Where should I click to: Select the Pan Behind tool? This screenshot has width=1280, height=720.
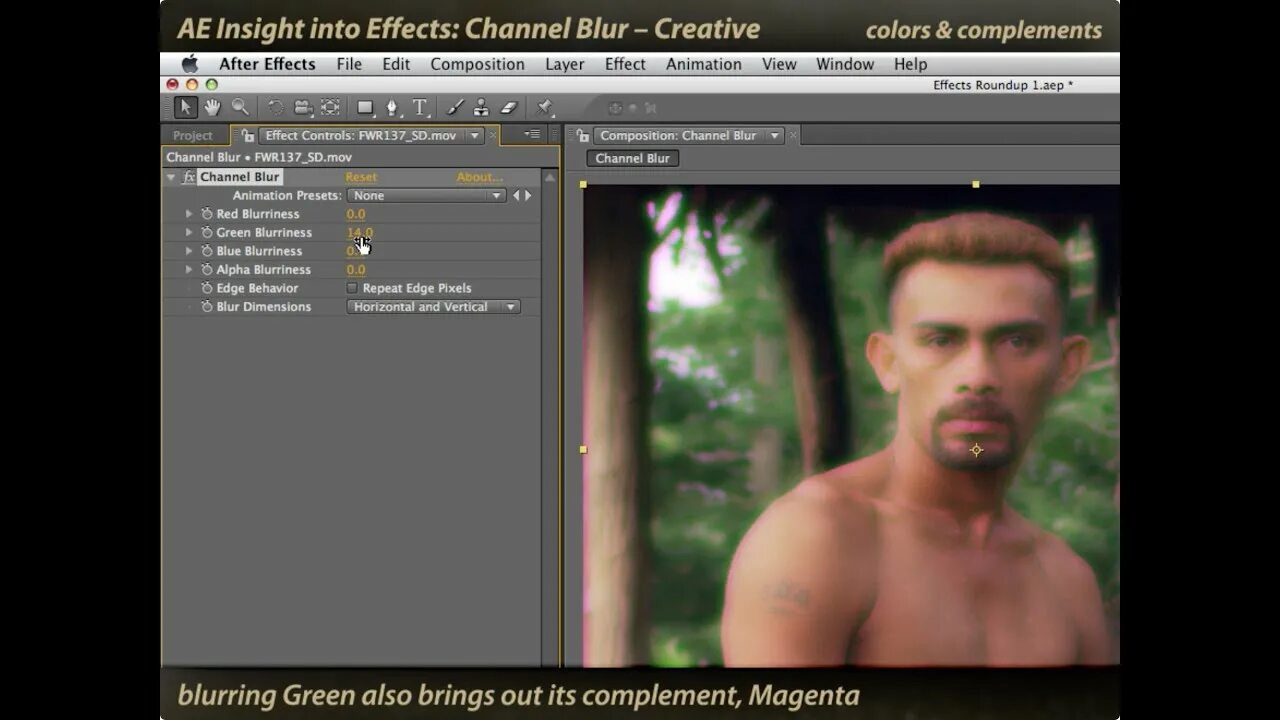click(331, 107)
